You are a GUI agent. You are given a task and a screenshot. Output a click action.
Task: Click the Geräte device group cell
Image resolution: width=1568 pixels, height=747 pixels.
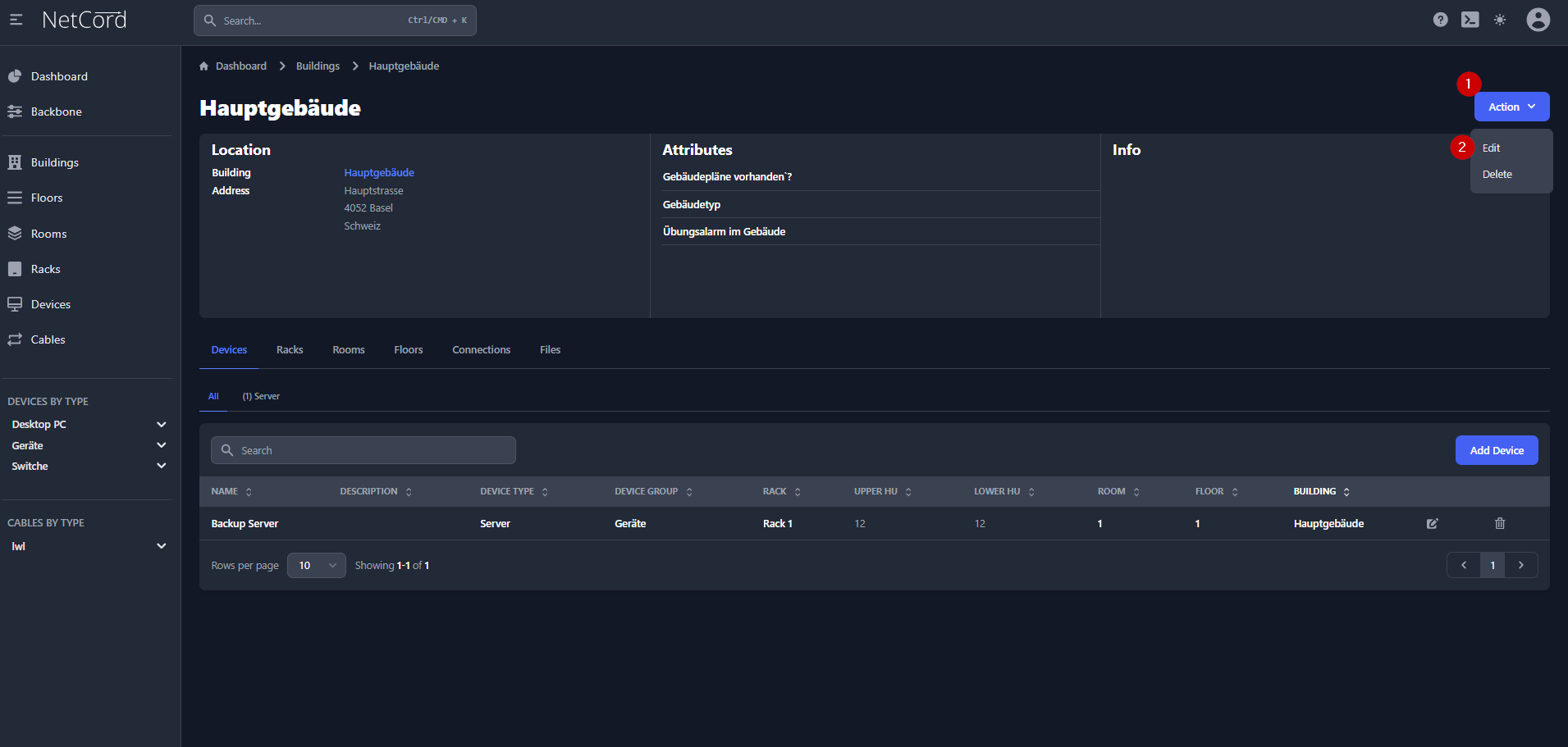tap(630, 524)
